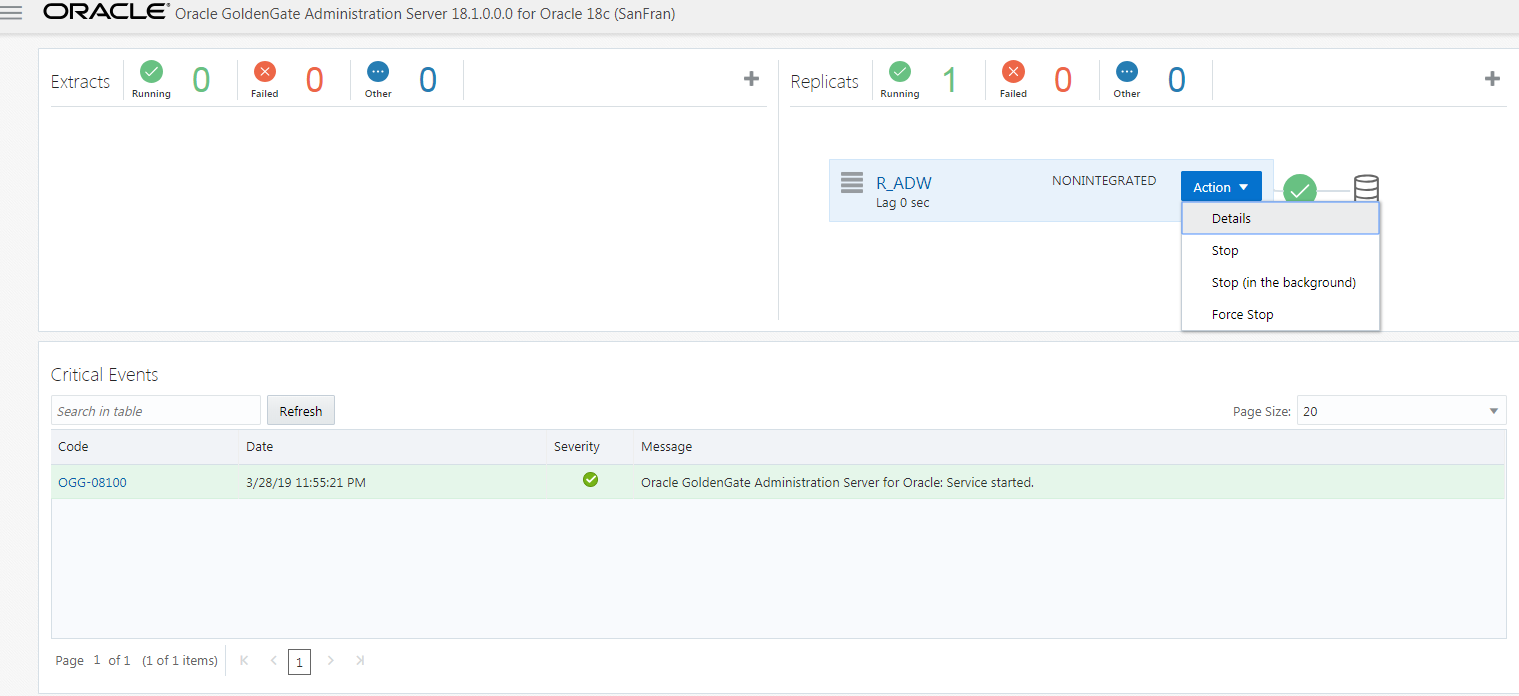Click the Refresh button in Critical Events
This screenshot has width=1519, height=696.
point(301,411)
